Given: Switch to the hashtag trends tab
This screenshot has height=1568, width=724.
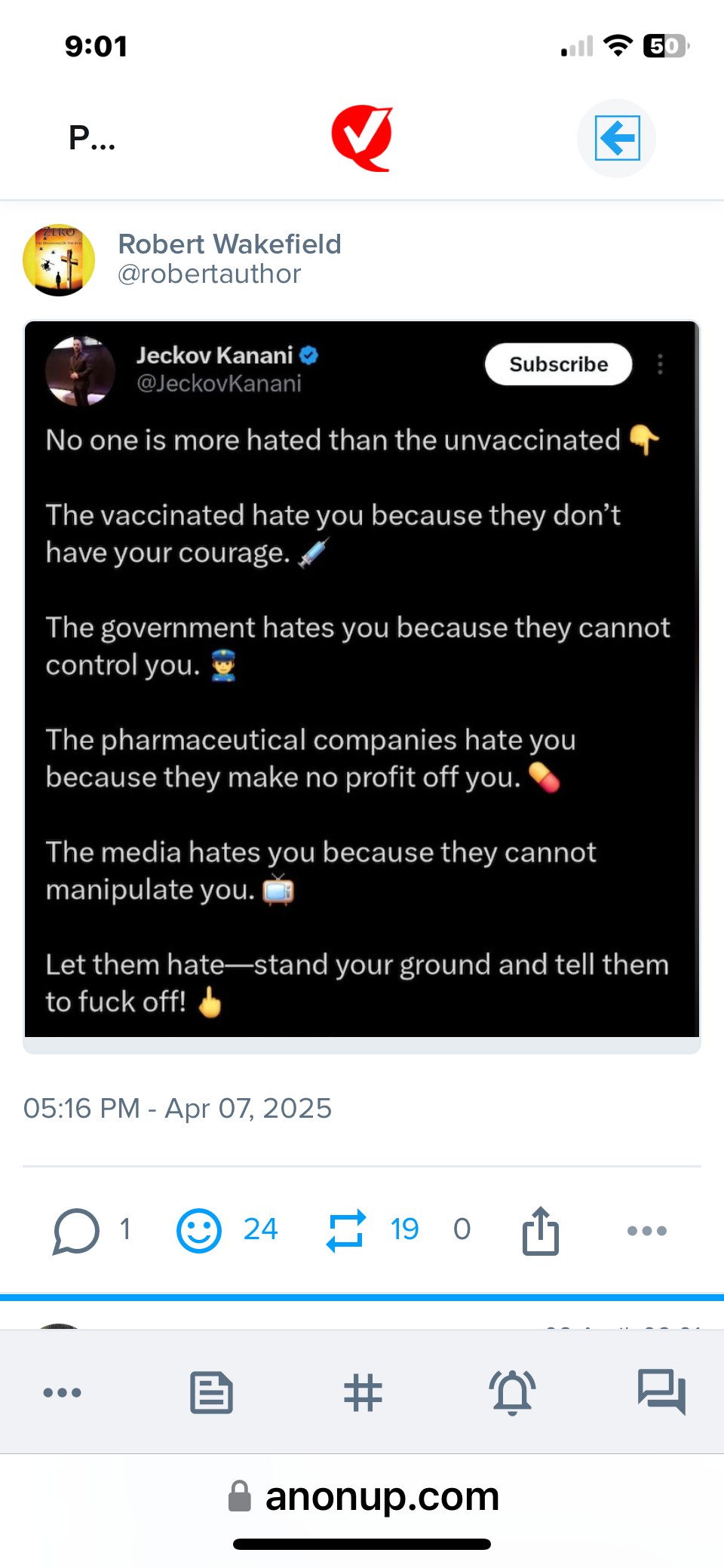Looking at the screenshot, I should (x=363, y=1392).
